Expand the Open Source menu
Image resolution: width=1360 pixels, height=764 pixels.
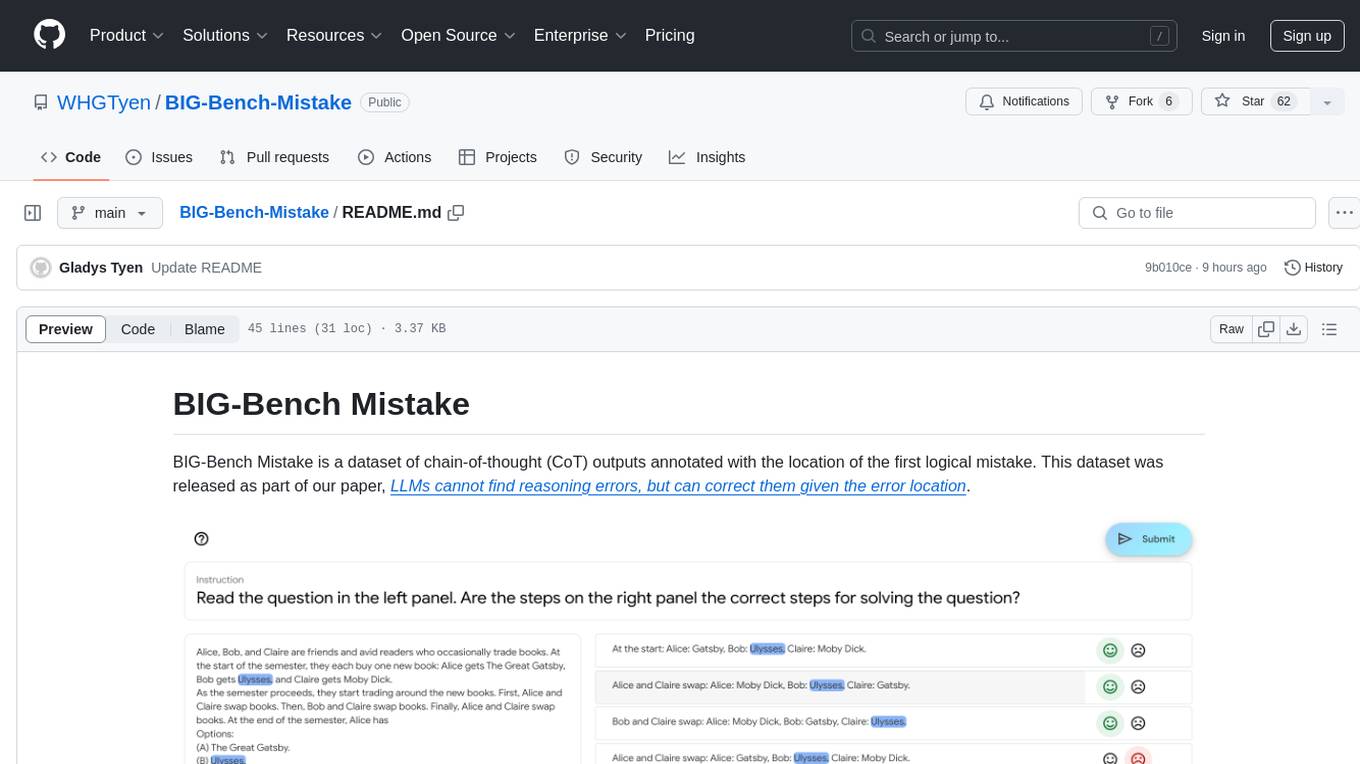[458, 35]
